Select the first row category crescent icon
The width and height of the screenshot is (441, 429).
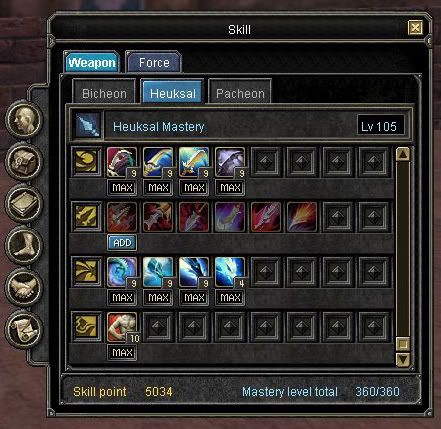[87, 162]
